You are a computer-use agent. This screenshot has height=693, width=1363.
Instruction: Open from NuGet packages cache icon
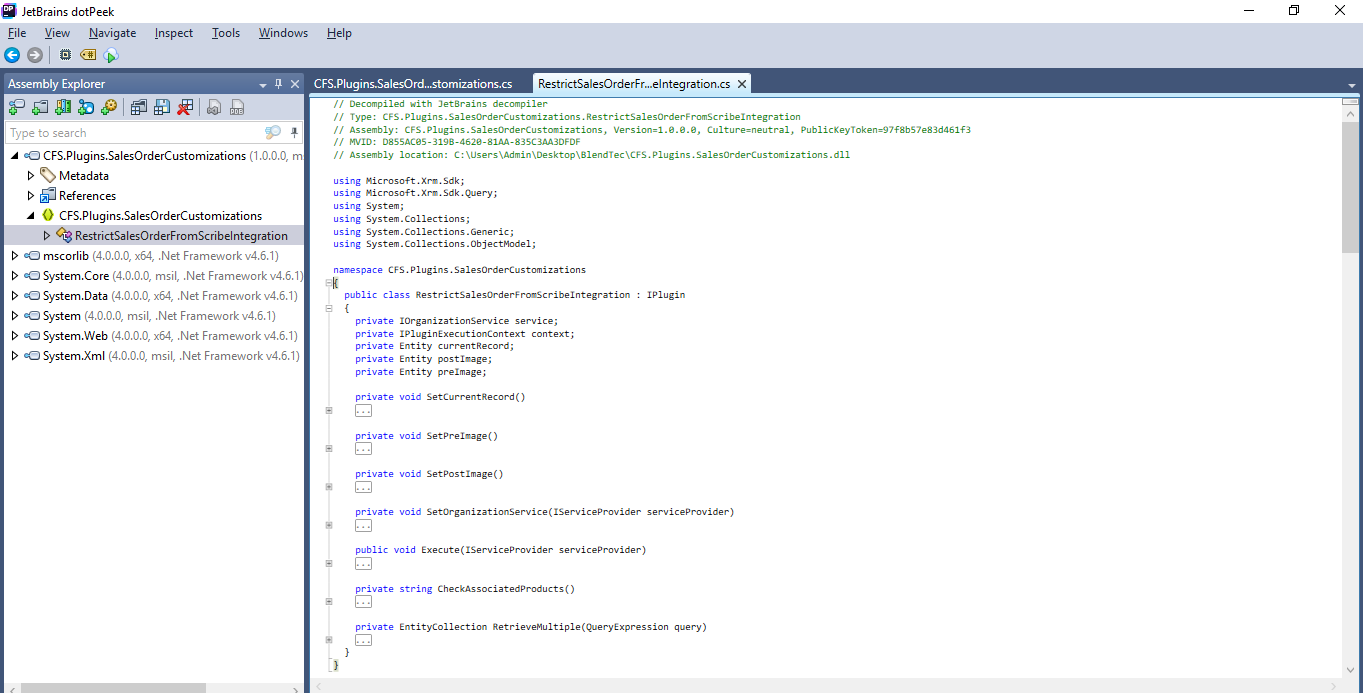(63, 107)
